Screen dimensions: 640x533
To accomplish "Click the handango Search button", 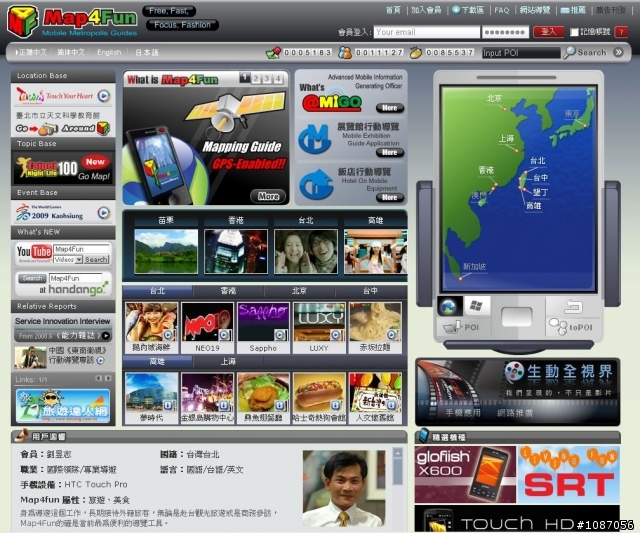I will click(32, 278).
